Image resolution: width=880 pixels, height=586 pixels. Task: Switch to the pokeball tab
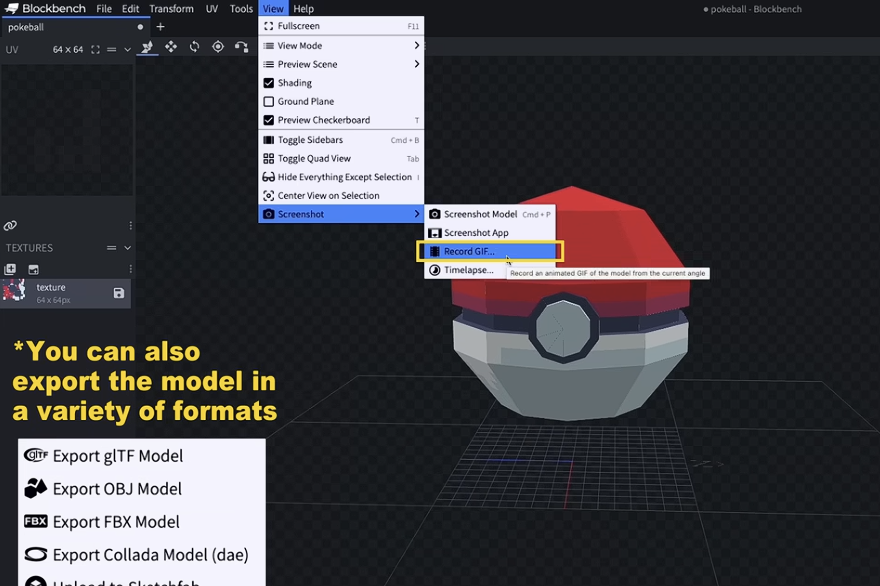(76, 27)
